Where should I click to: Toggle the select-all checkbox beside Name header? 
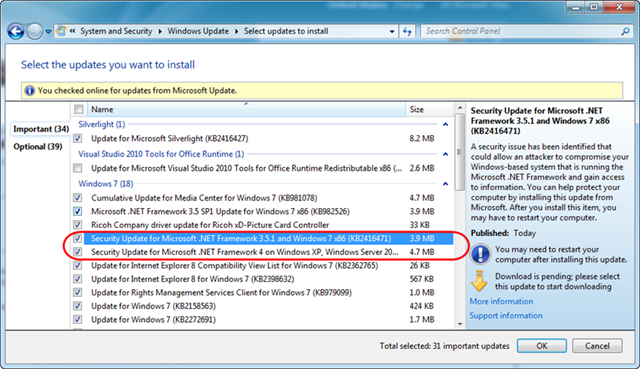click(x=79, y=109)
